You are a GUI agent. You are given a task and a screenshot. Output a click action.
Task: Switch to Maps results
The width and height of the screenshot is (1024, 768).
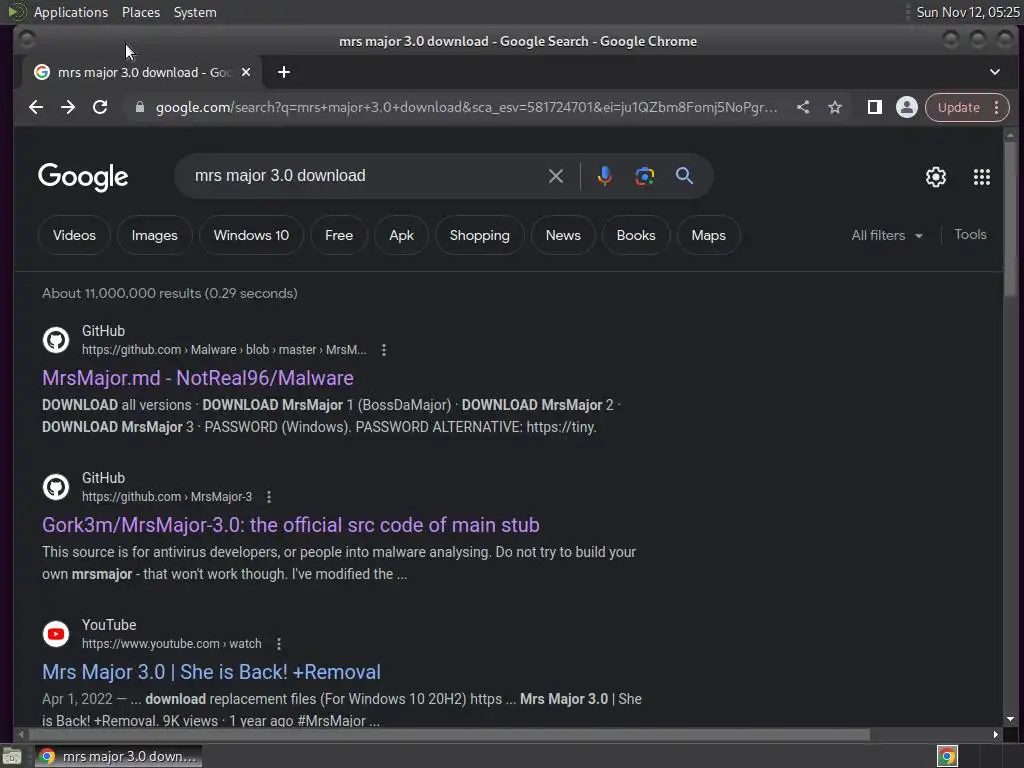tap(709, 235)
